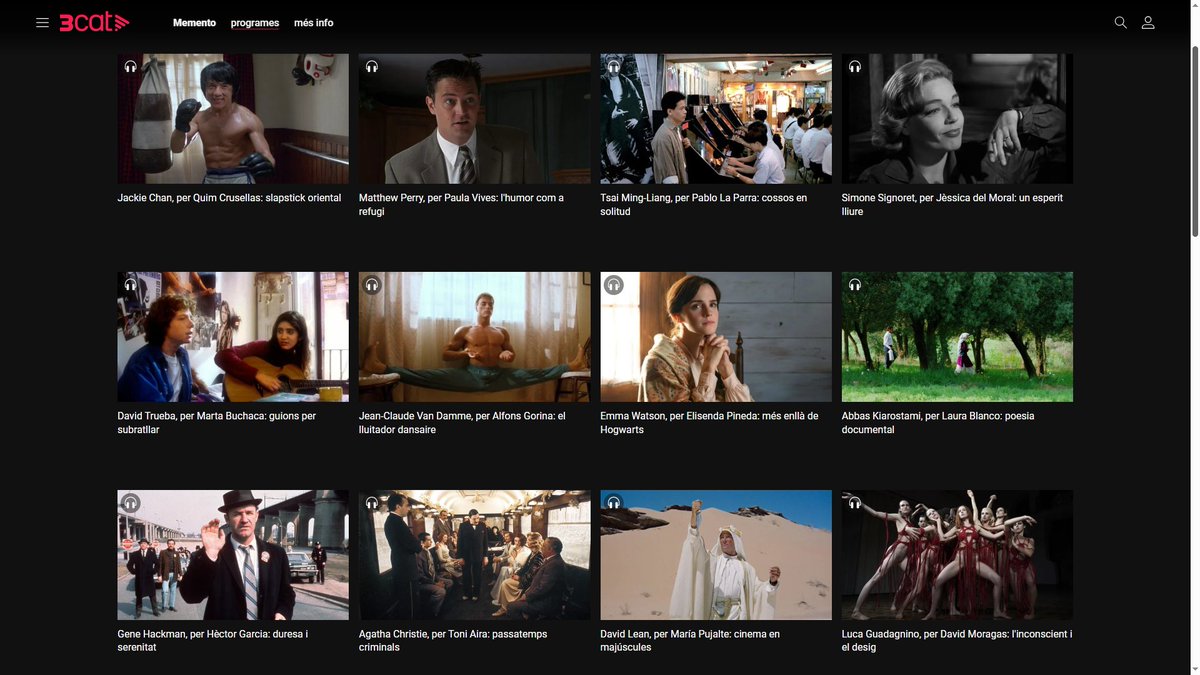
Task: Click headphones icon on Agatha Christie card
Action: click(x=372, y=503)
